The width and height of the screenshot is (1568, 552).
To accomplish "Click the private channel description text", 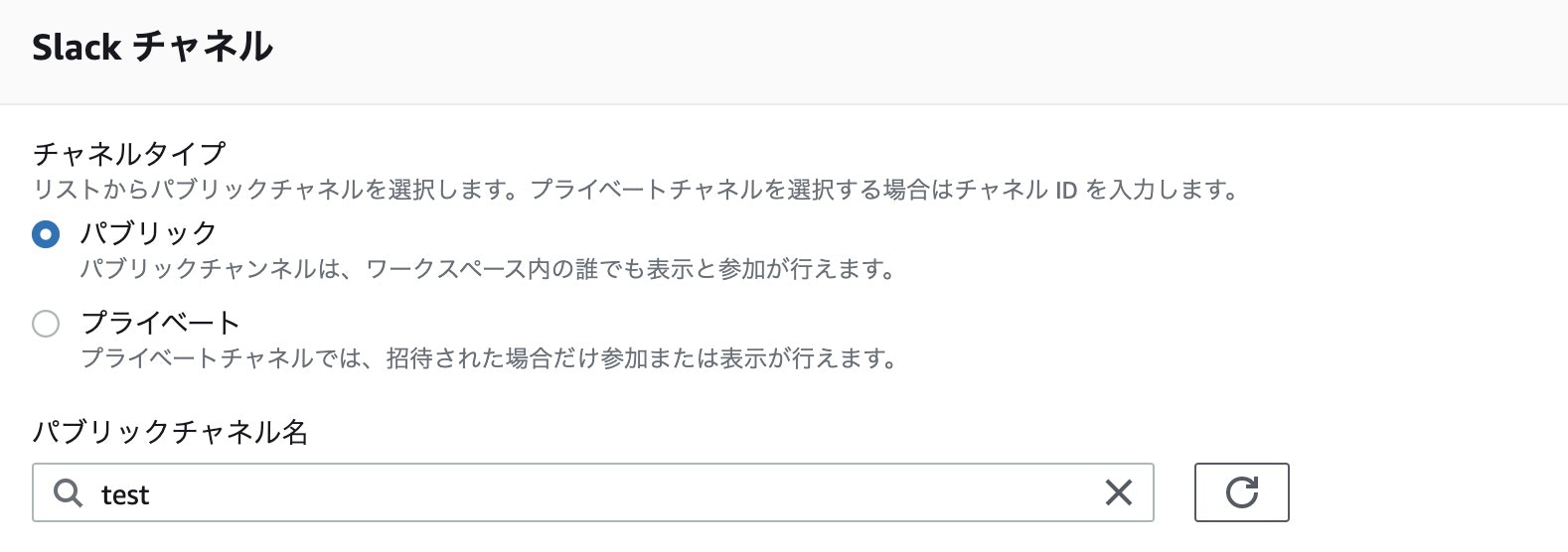I will point(488,358).
